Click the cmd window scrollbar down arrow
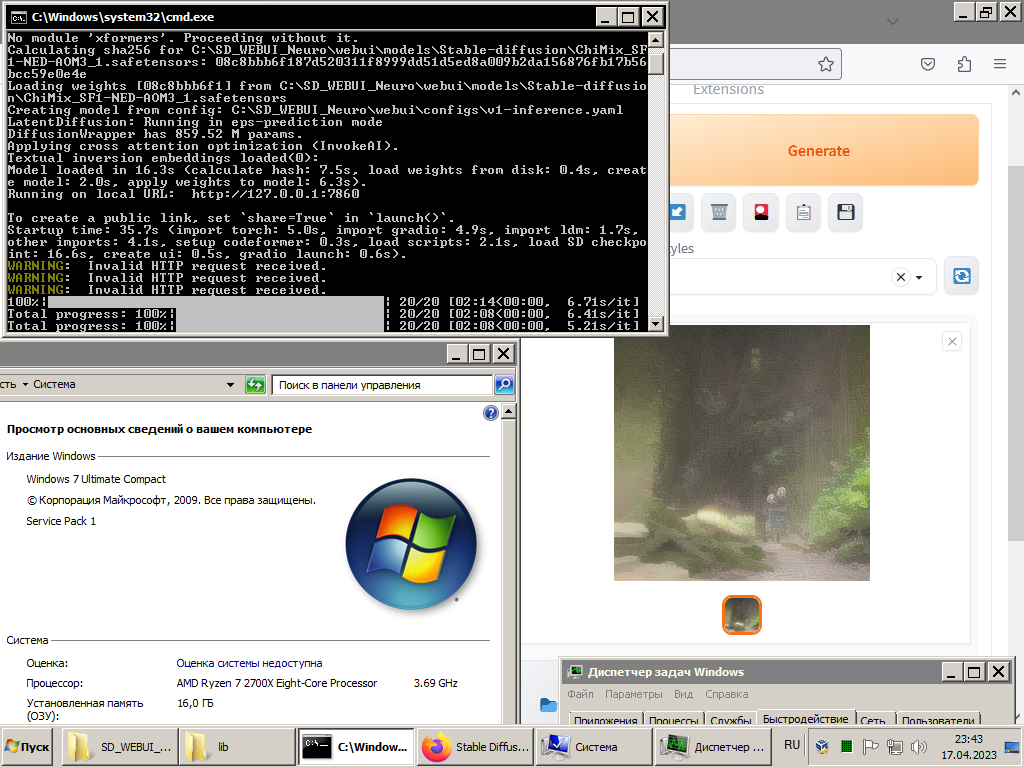 pos(656,323)
